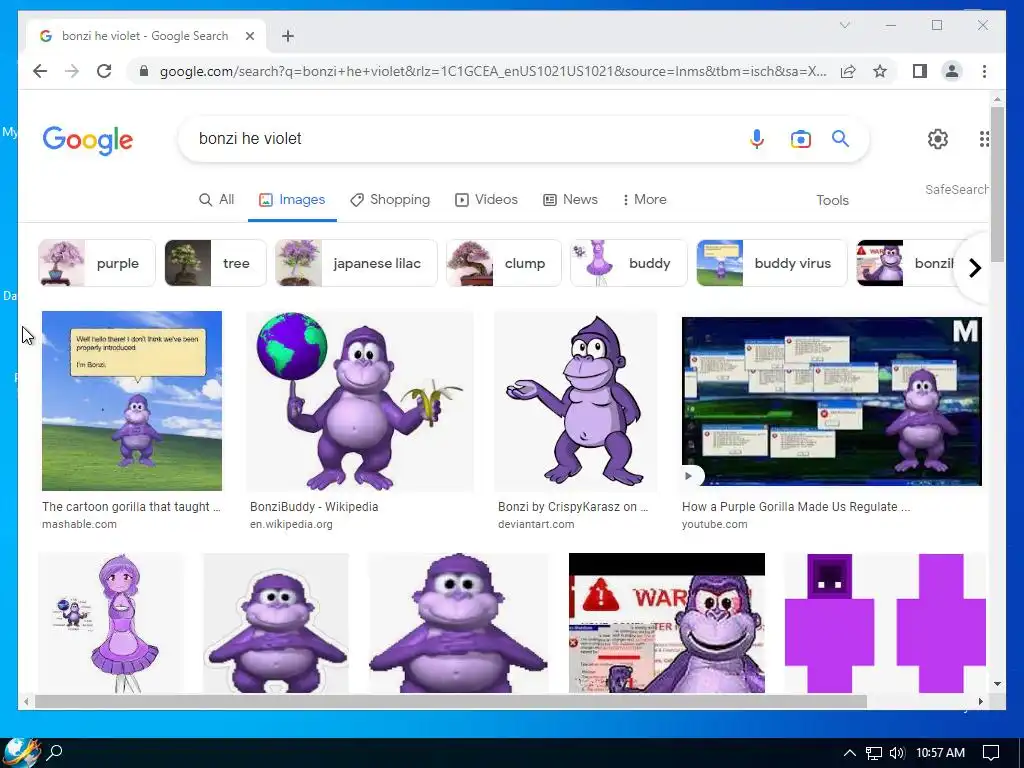
Task: Open Google quick settings gear
Action: click(938, 138)
